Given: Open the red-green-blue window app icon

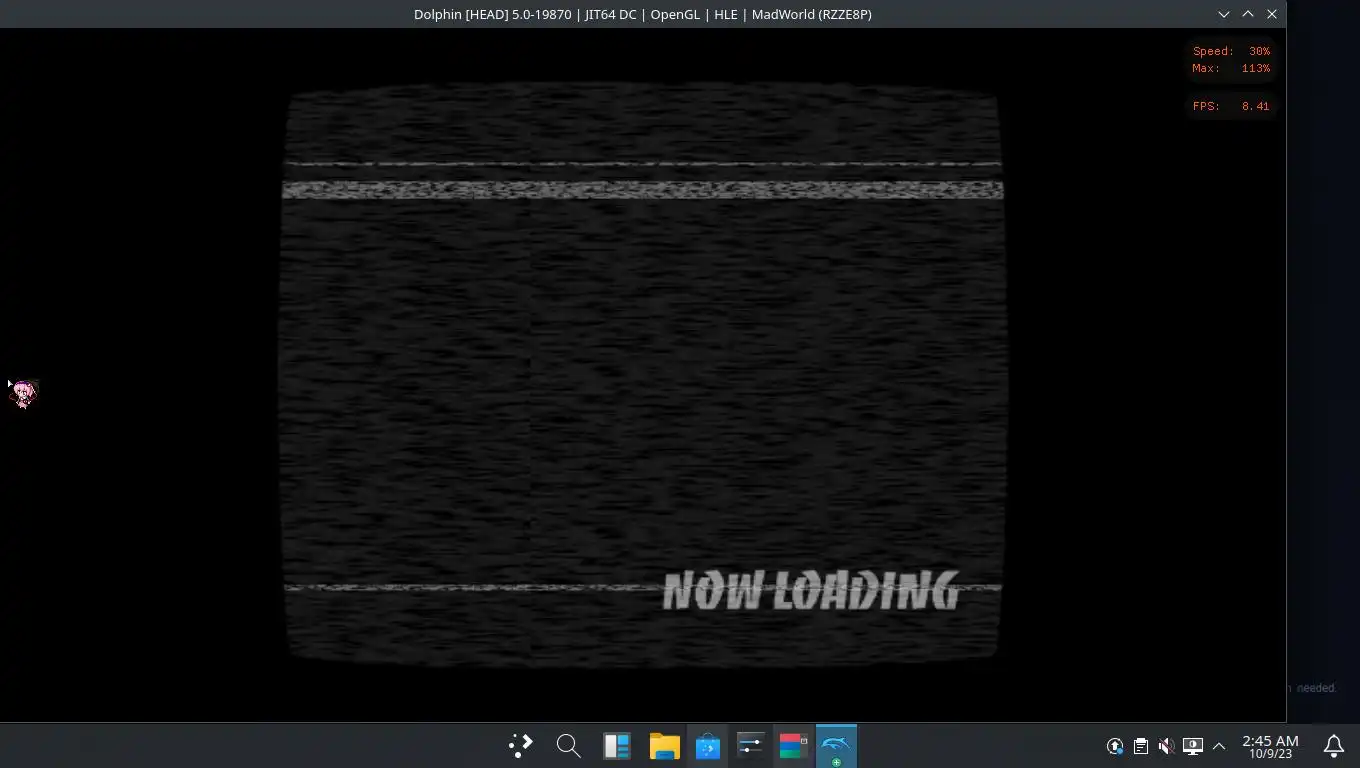Looking at the screenshot, I should tap(793, 746).
